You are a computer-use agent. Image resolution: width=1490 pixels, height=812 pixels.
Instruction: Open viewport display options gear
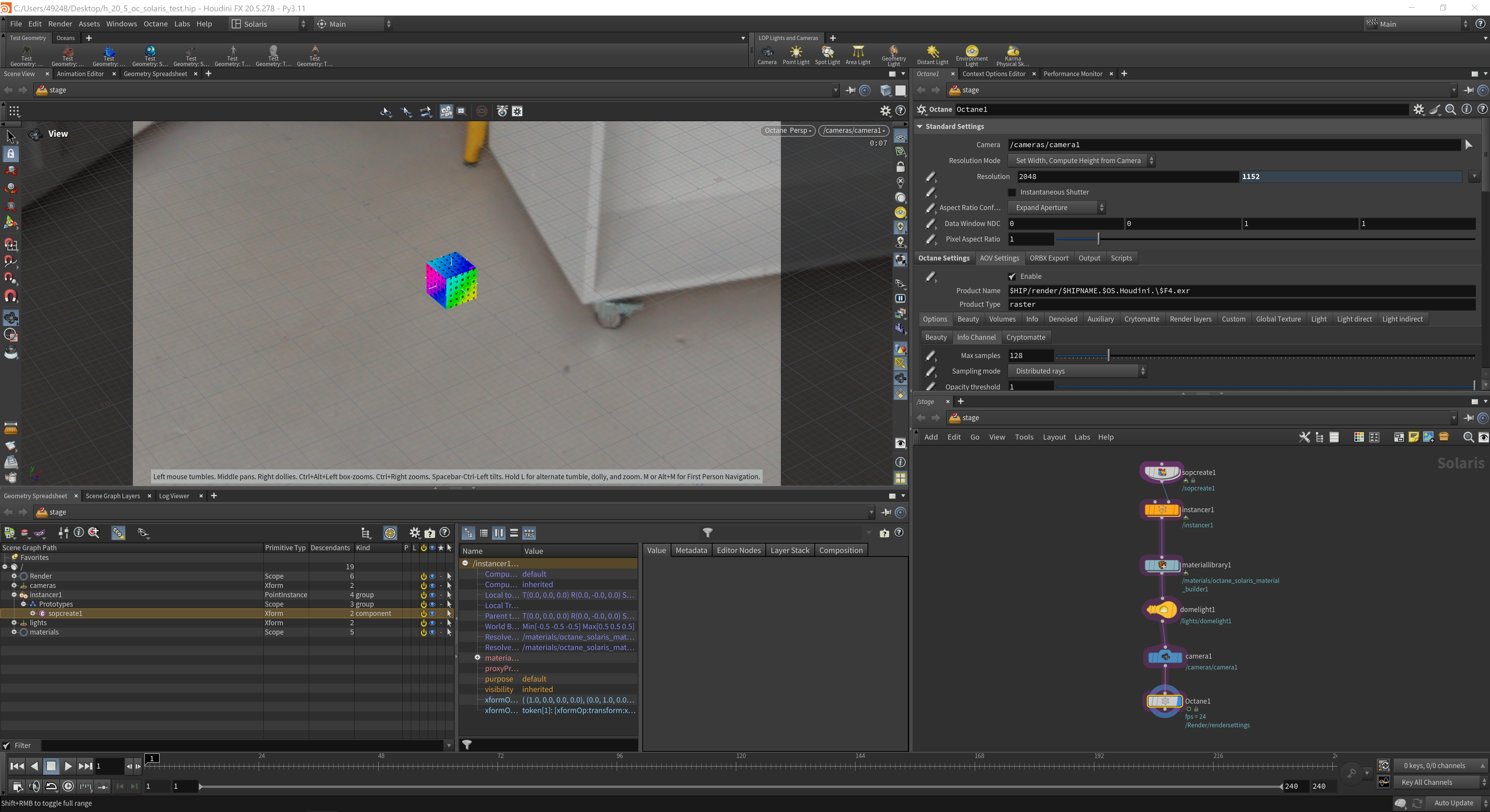[x=885, y=111]
